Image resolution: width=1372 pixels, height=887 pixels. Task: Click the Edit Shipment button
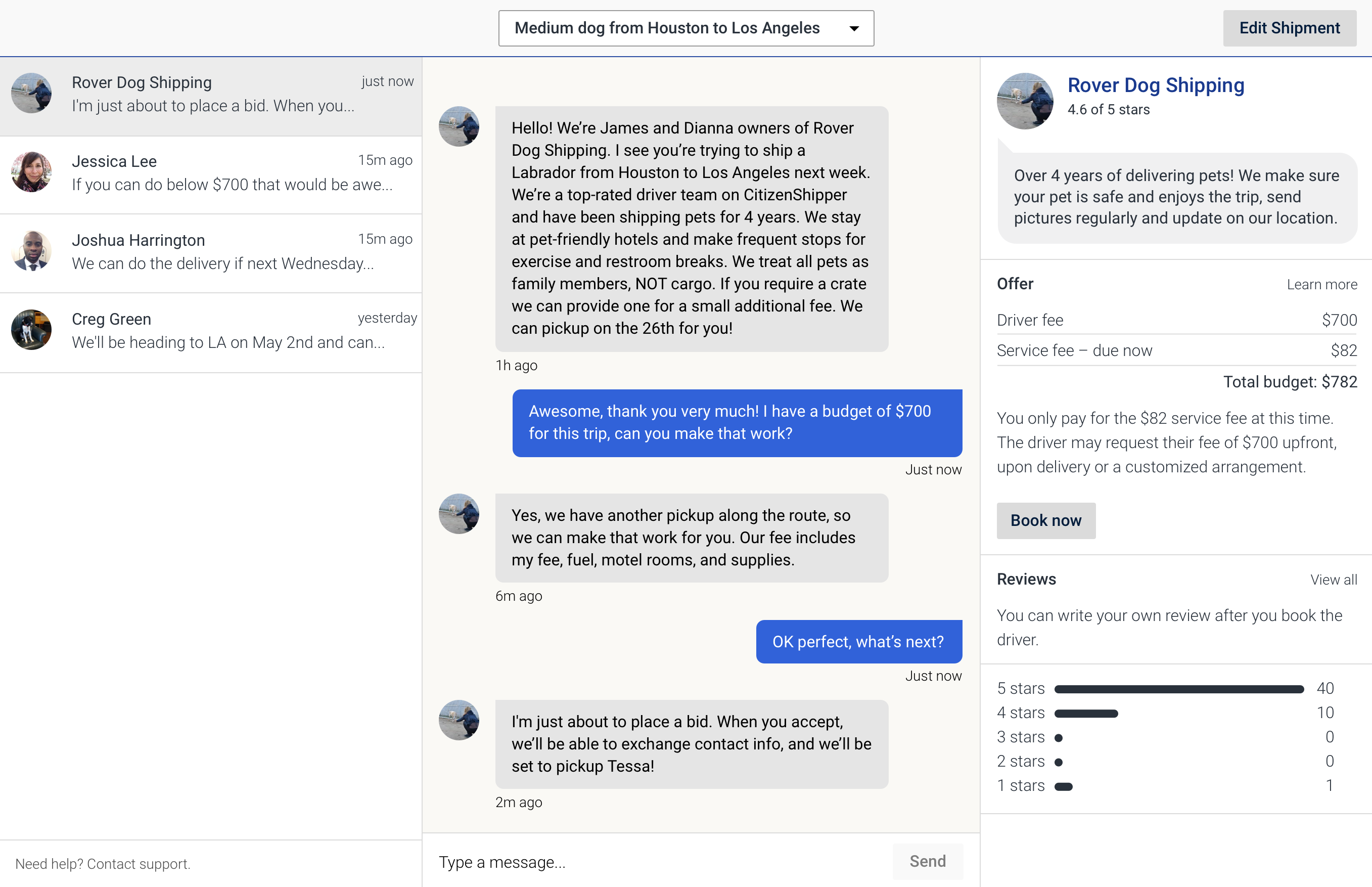coord(1289,28)
